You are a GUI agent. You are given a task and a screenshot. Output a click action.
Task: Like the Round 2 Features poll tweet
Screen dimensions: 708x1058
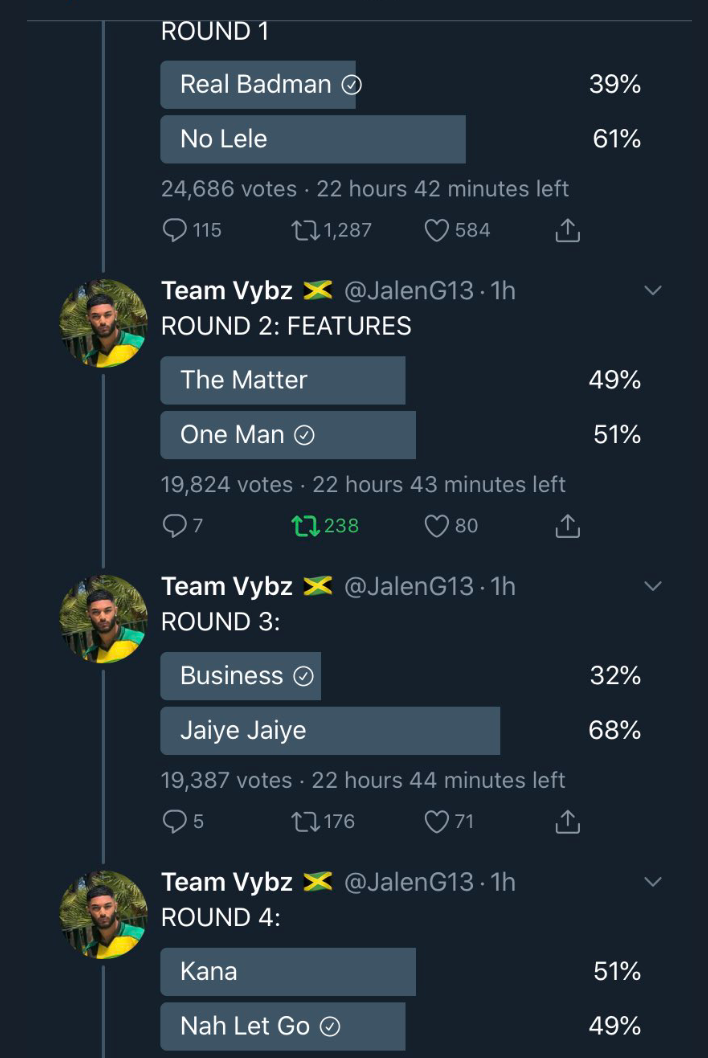click(436, 525)
